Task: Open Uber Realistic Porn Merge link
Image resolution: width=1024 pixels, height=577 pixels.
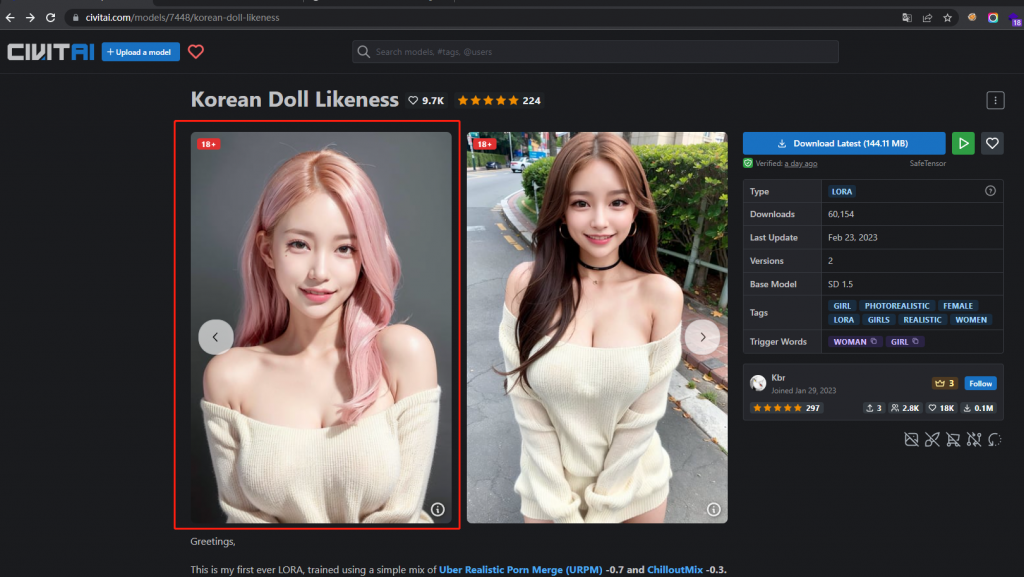Action: (x=520, y=570)
